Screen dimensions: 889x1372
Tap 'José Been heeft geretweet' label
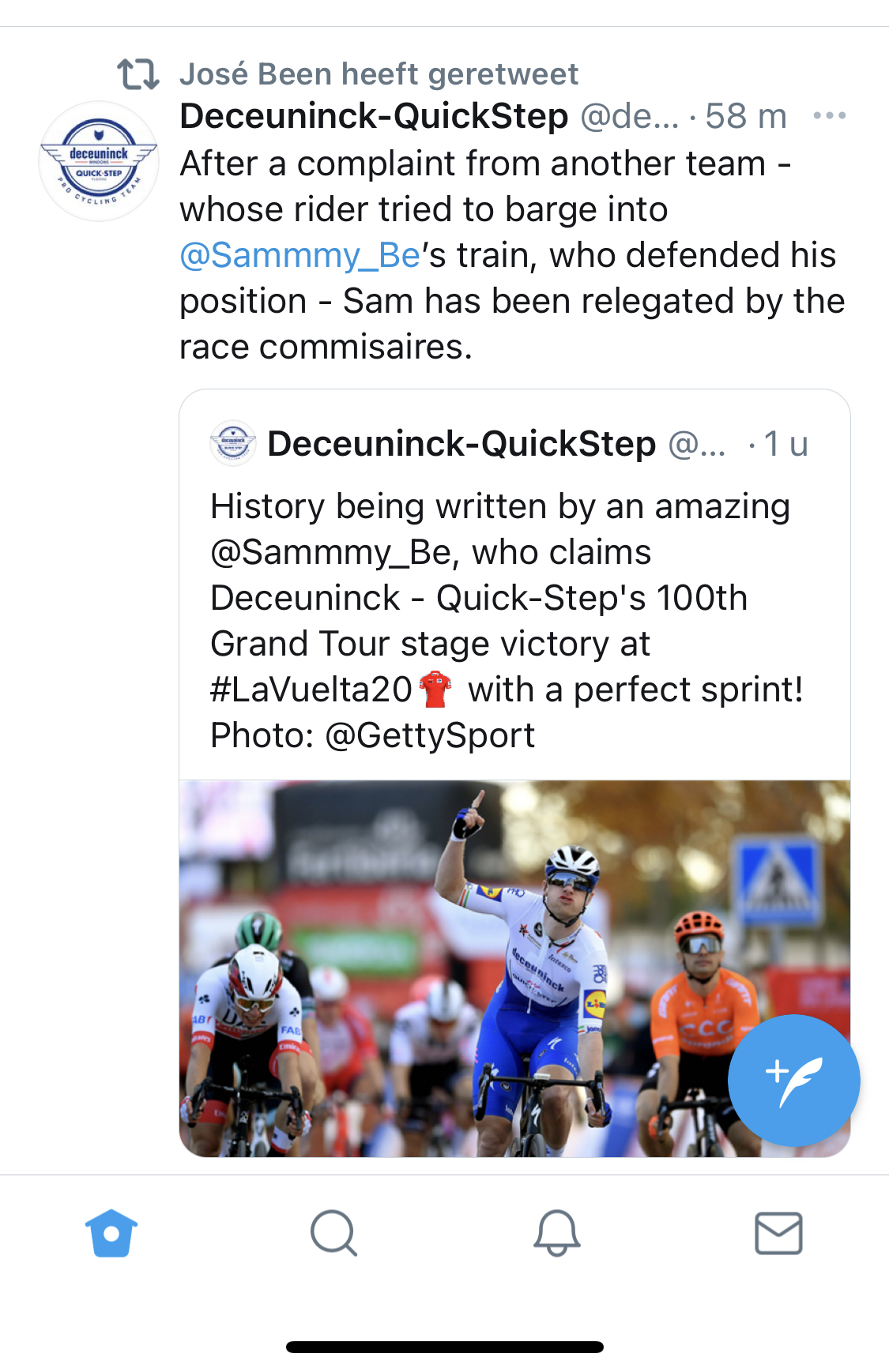(379, 74)
